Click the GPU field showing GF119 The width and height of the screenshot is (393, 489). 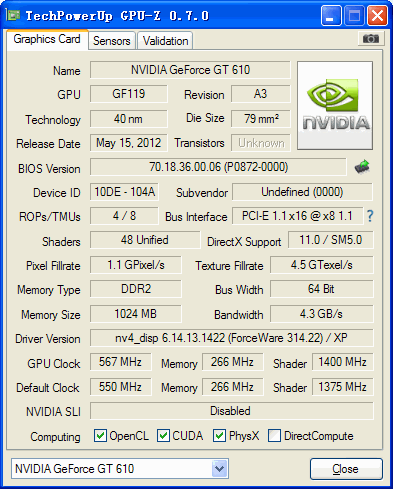(x=129, y=94)
